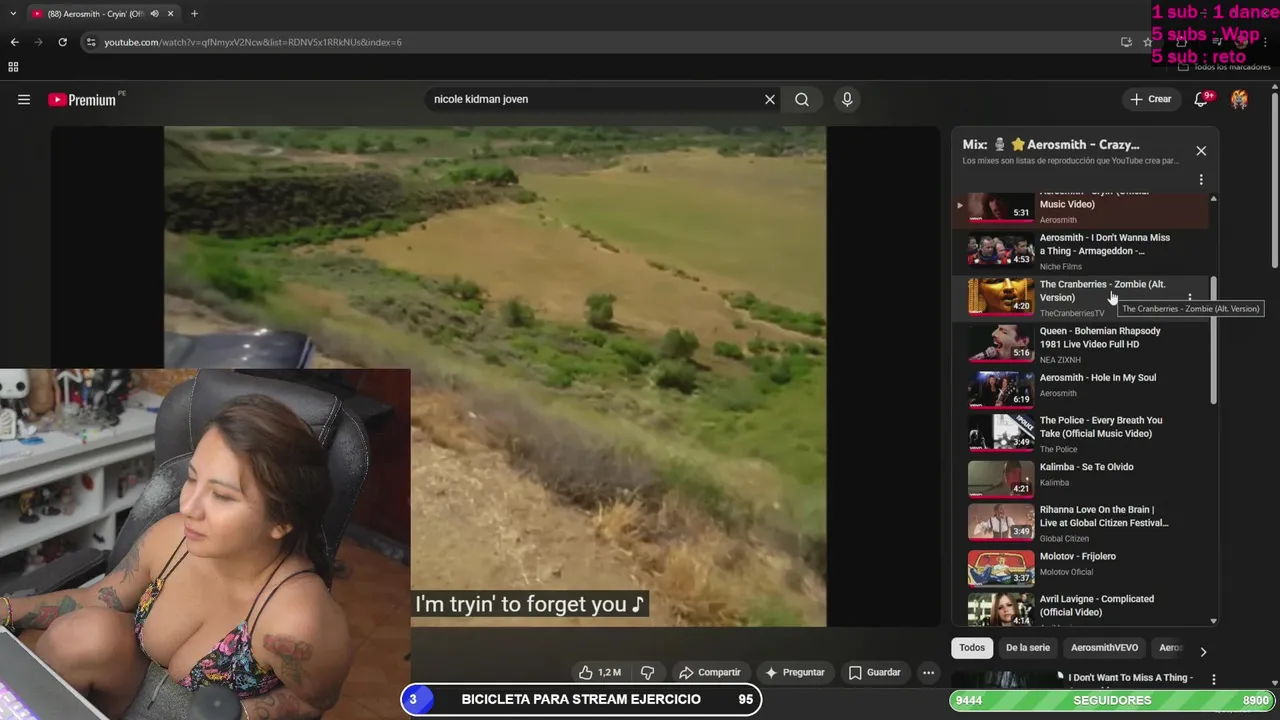Image resolution: width=1280 pixels, height=720 pixels.
Task: Install app icon in address bar
Action: 1126,42
